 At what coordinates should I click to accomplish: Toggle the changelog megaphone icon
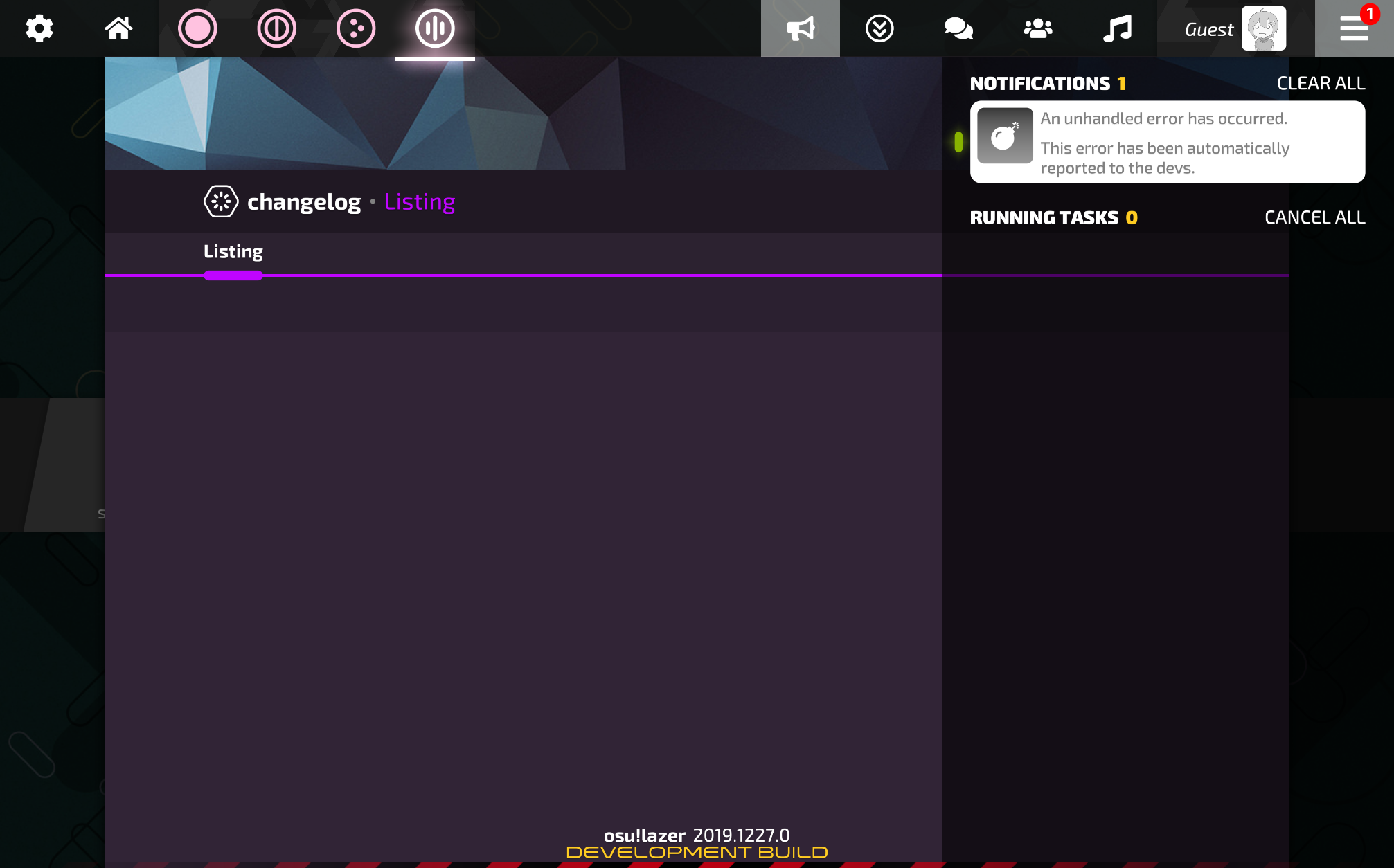pos(801,28)
